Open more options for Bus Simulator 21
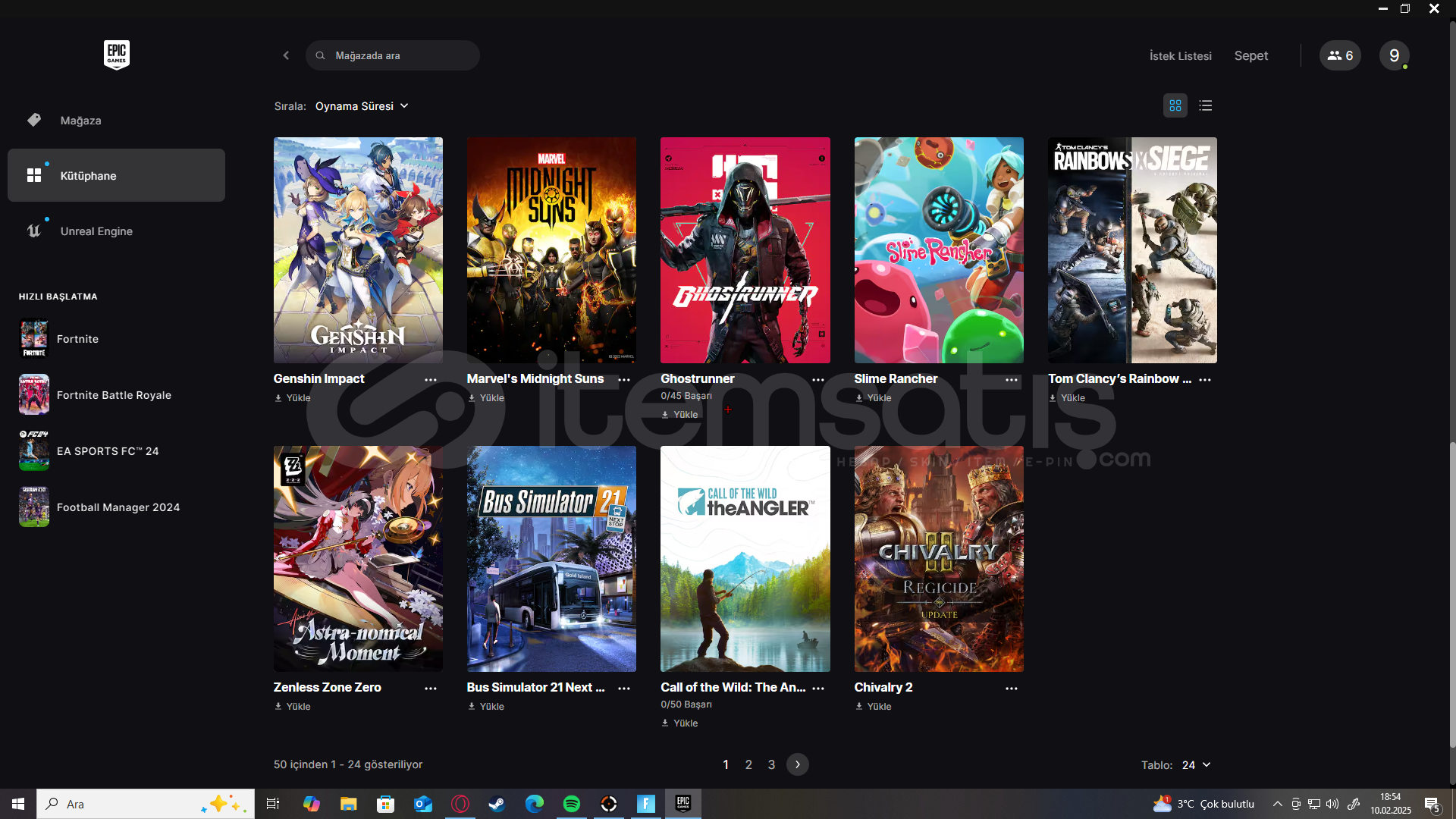This screenshot has width=1456, height=819. pyautogui.click(x=624, y=688)
